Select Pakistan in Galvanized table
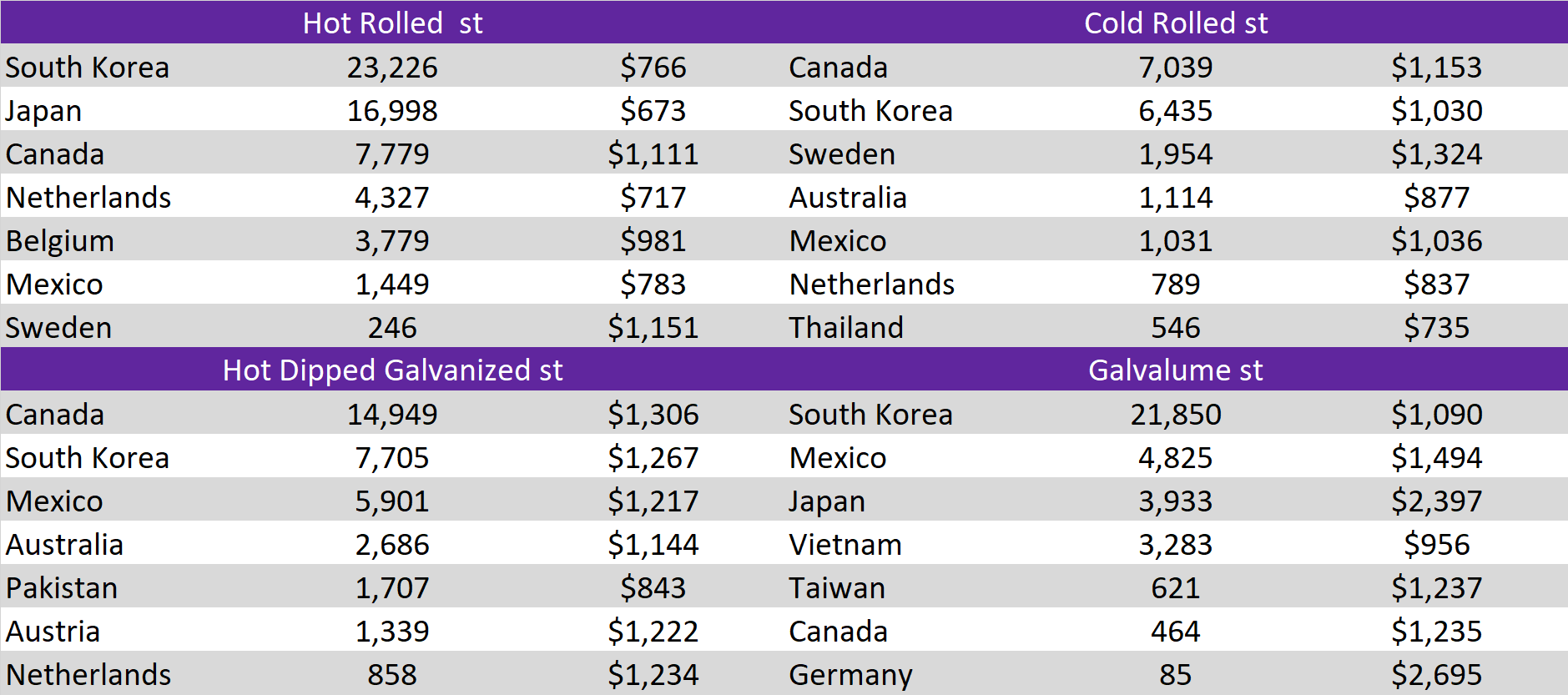This screenshot has height=695, width=1568. [62, 587]
